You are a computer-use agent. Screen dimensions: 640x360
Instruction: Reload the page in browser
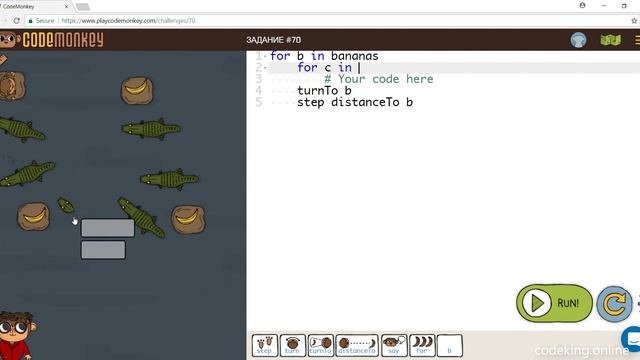16,20
